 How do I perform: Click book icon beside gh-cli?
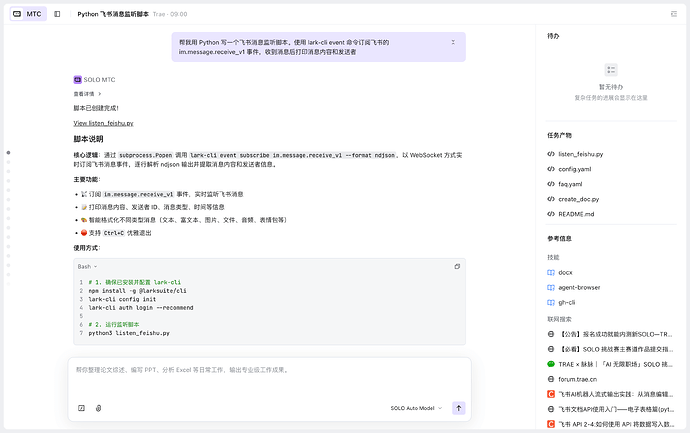551,302
